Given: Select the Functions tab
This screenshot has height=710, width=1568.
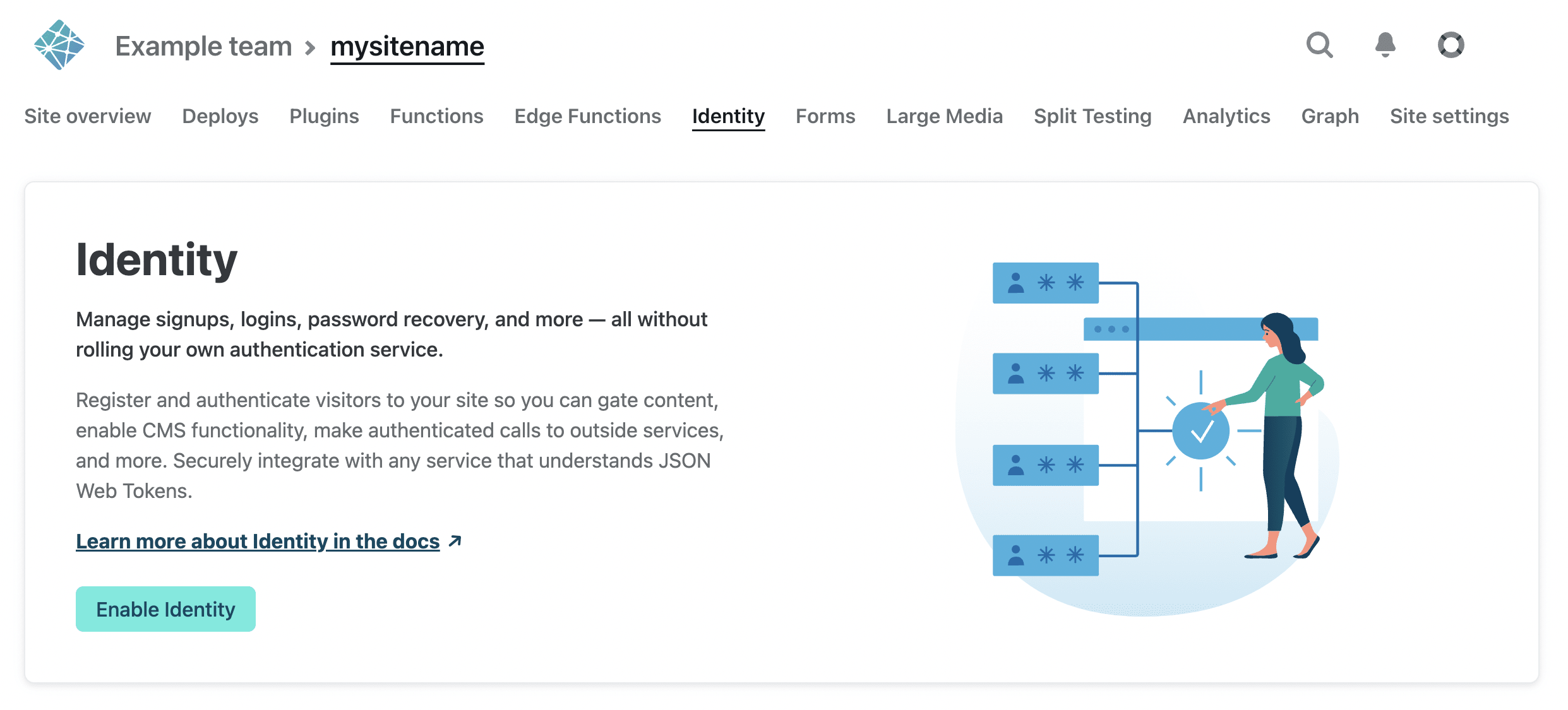Looking at the screenshot, I should 436,116.
